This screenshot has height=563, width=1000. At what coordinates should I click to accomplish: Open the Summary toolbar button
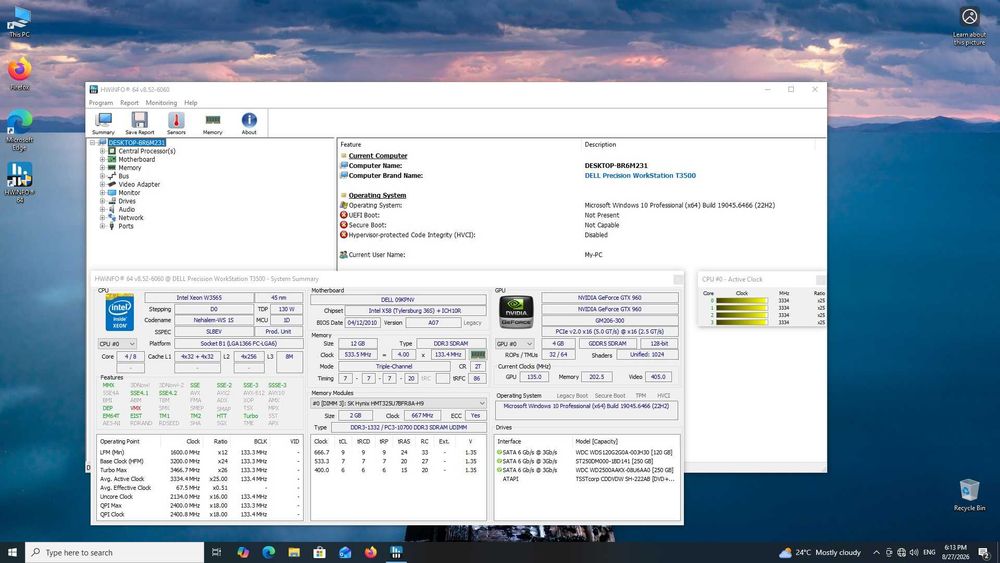click(x=103, y=123)
